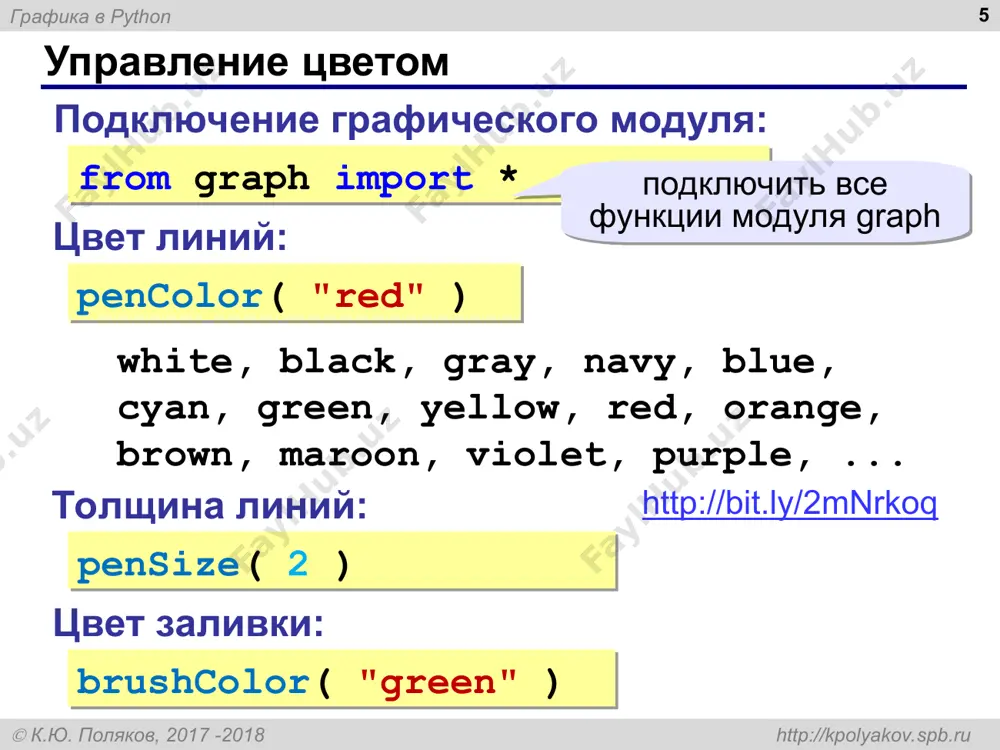Viewport: 1000px width, 750px height.
Task: Click the heading 'Толщина линий:'
Action: [x=210, y=506]
